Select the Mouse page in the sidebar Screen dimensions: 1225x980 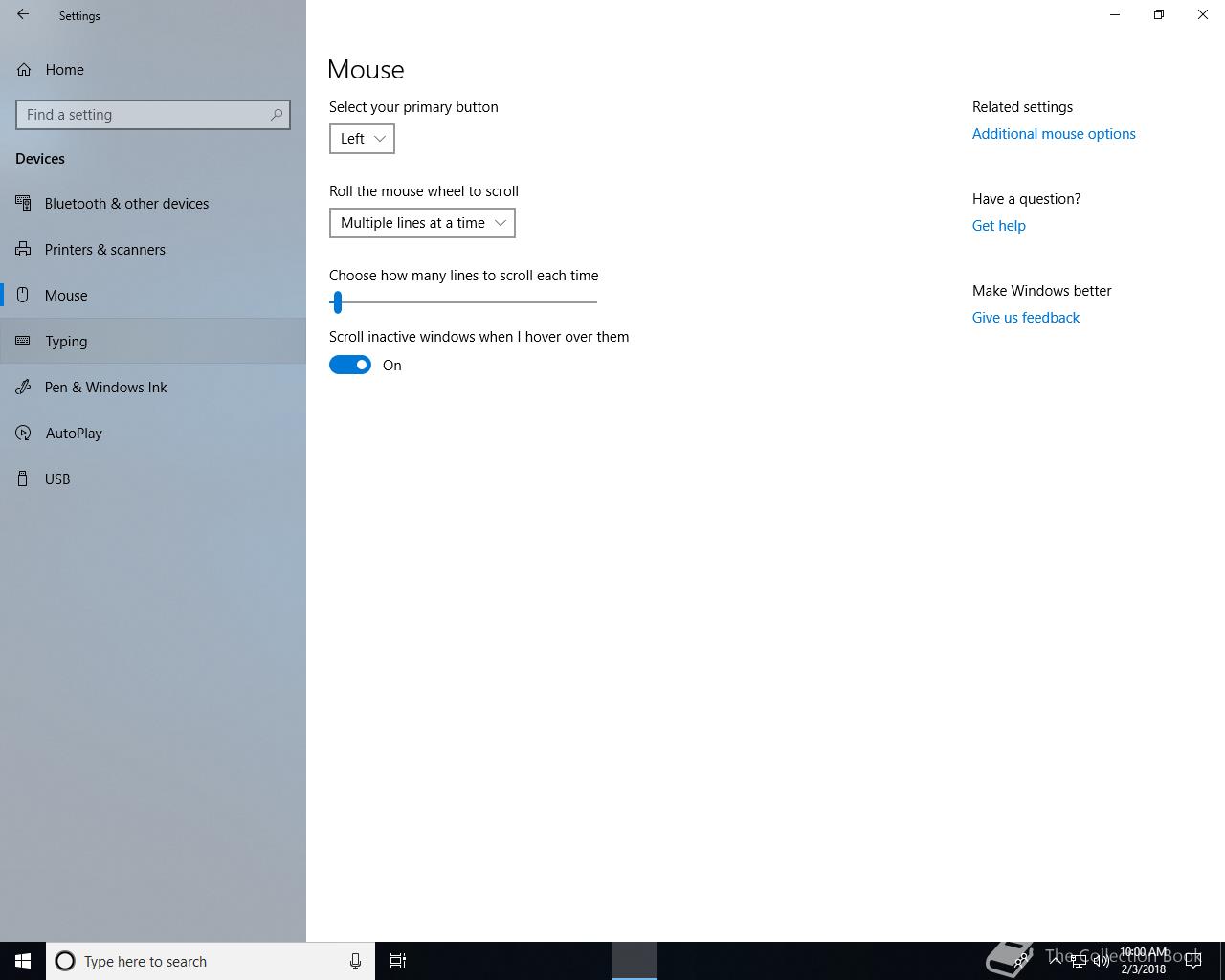[x=153, y=295]
